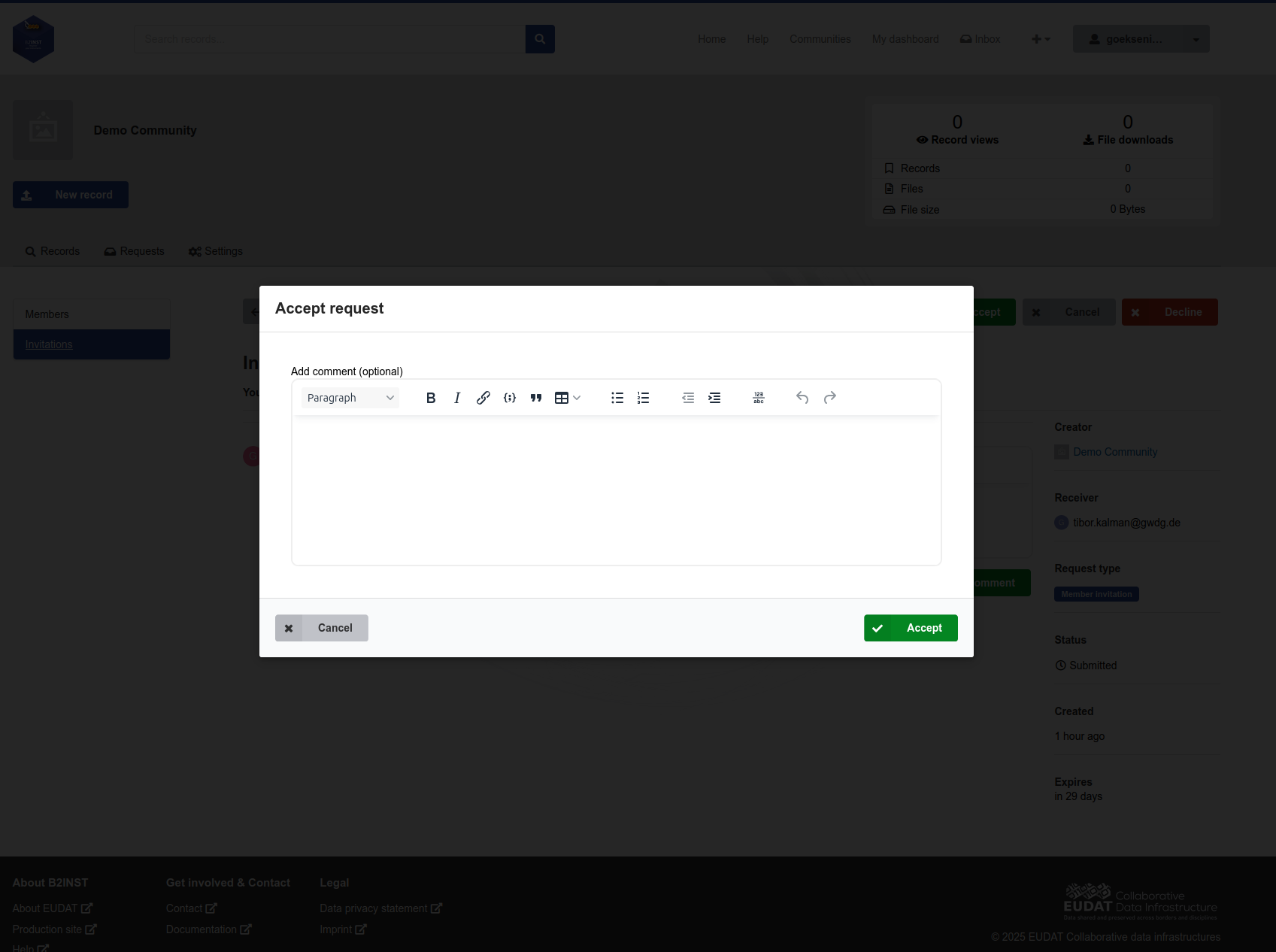The image size is (1276, 952).
Task: Click receiver tibor.kalman@gwdg.de
Action: [1126, 523]
